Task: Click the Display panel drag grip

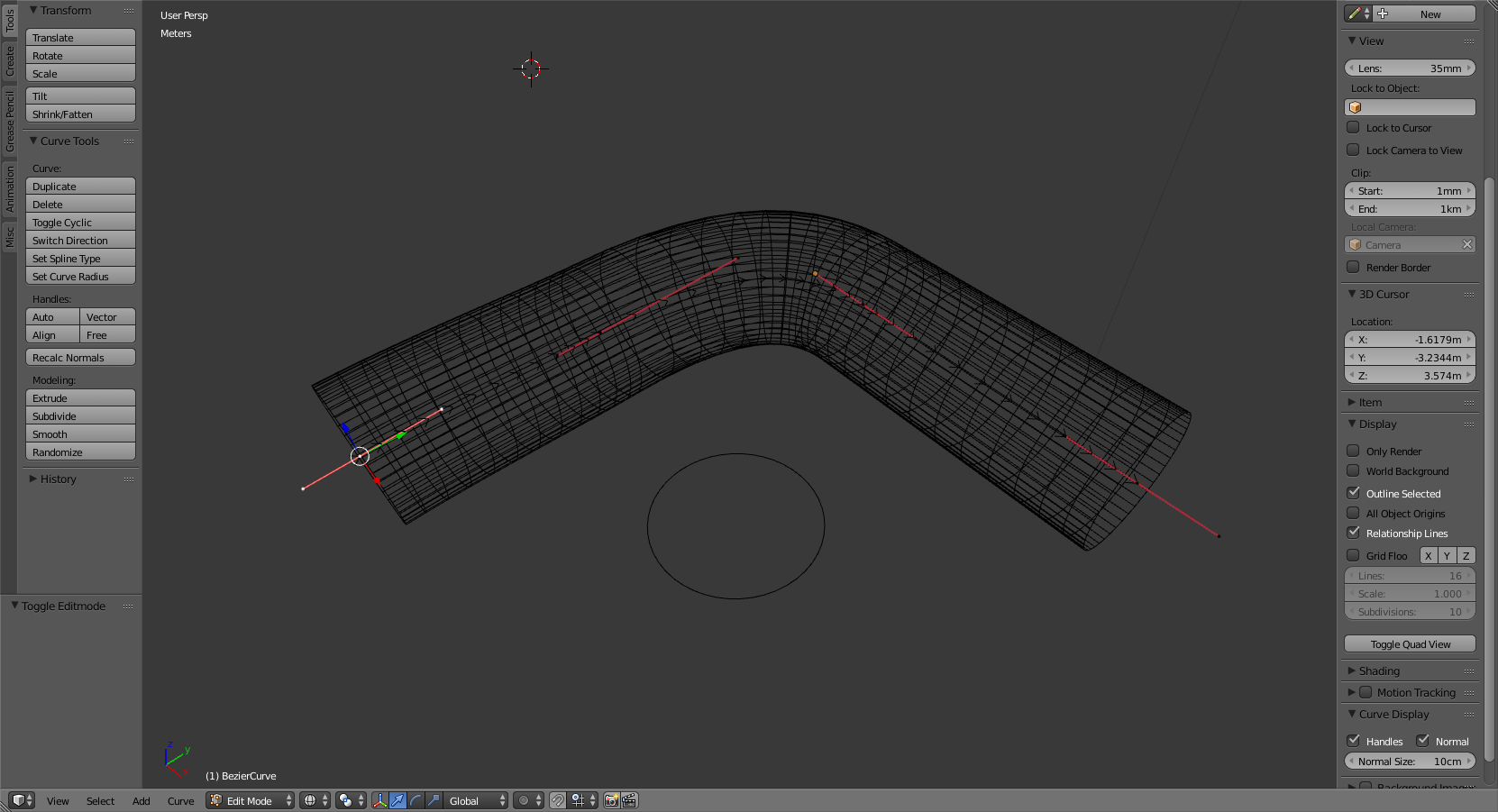Action: 1470,424
